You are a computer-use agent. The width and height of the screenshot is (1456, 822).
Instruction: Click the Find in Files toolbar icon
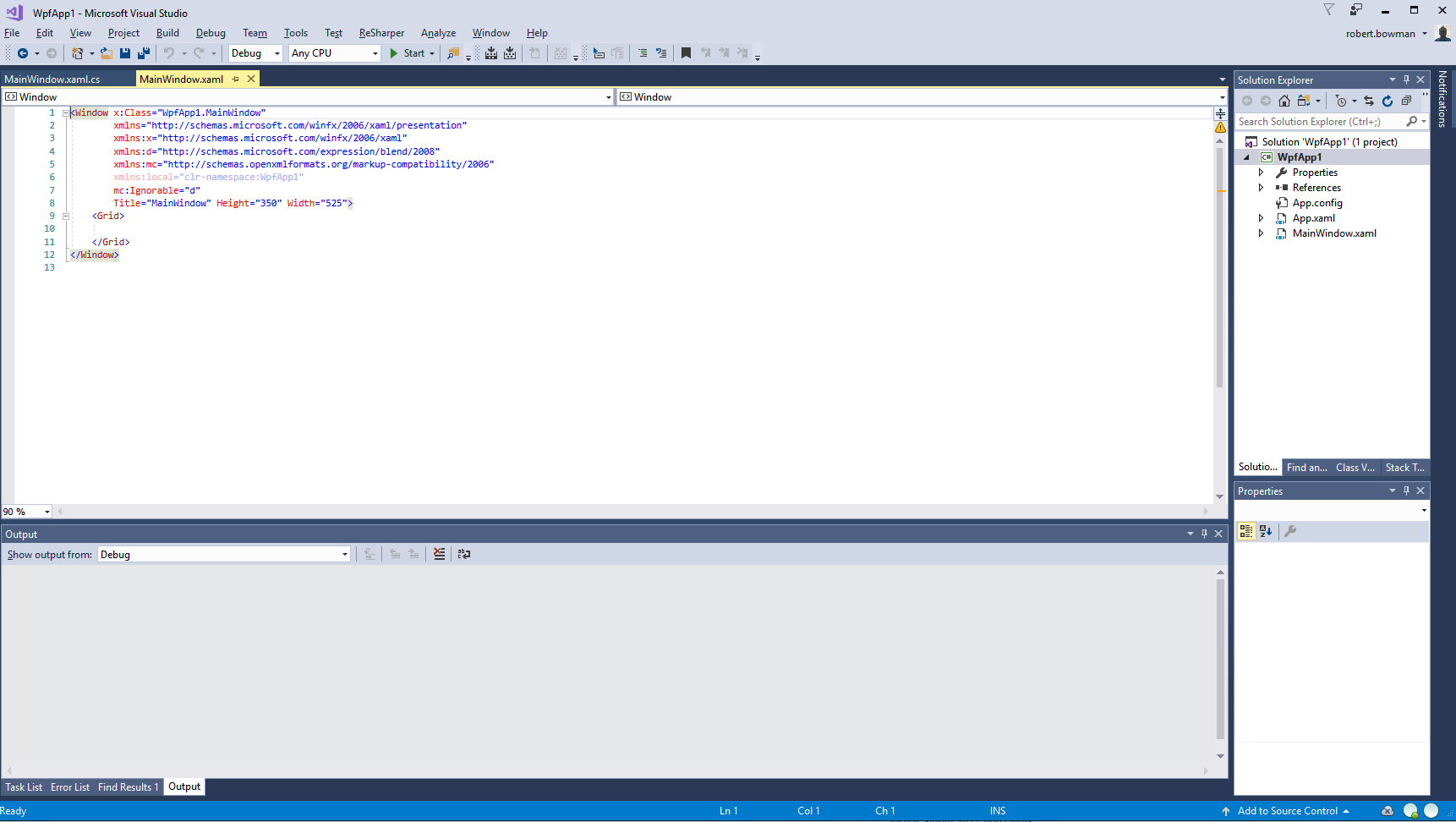coord(453,53)
